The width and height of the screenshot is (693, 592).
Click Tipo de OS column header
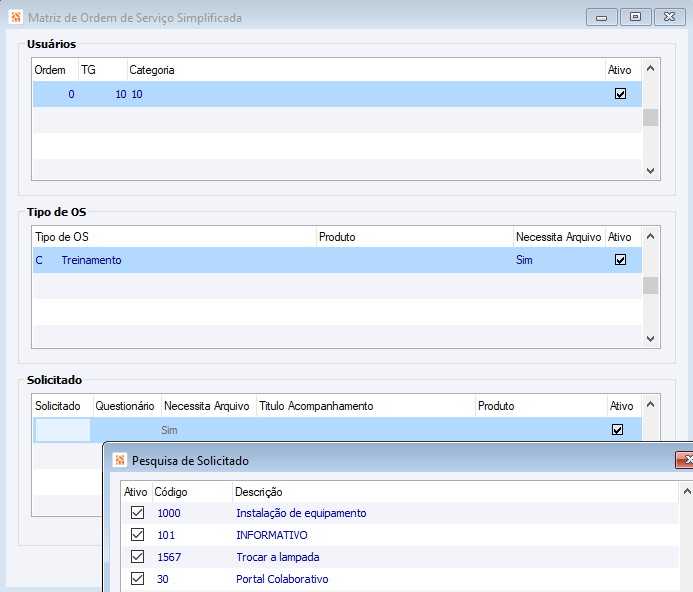pyautogui.click(x=175, y=237)
